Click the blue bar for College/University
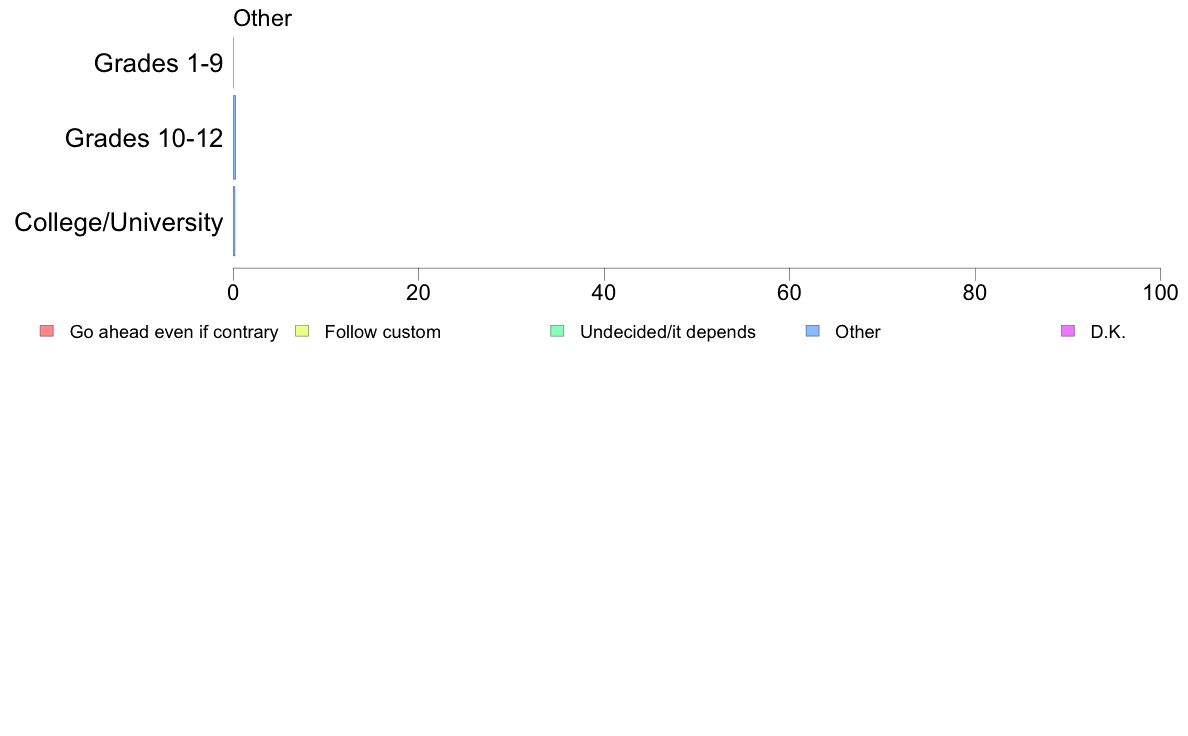Screen dimensions: 1188x736 [234, 221]
